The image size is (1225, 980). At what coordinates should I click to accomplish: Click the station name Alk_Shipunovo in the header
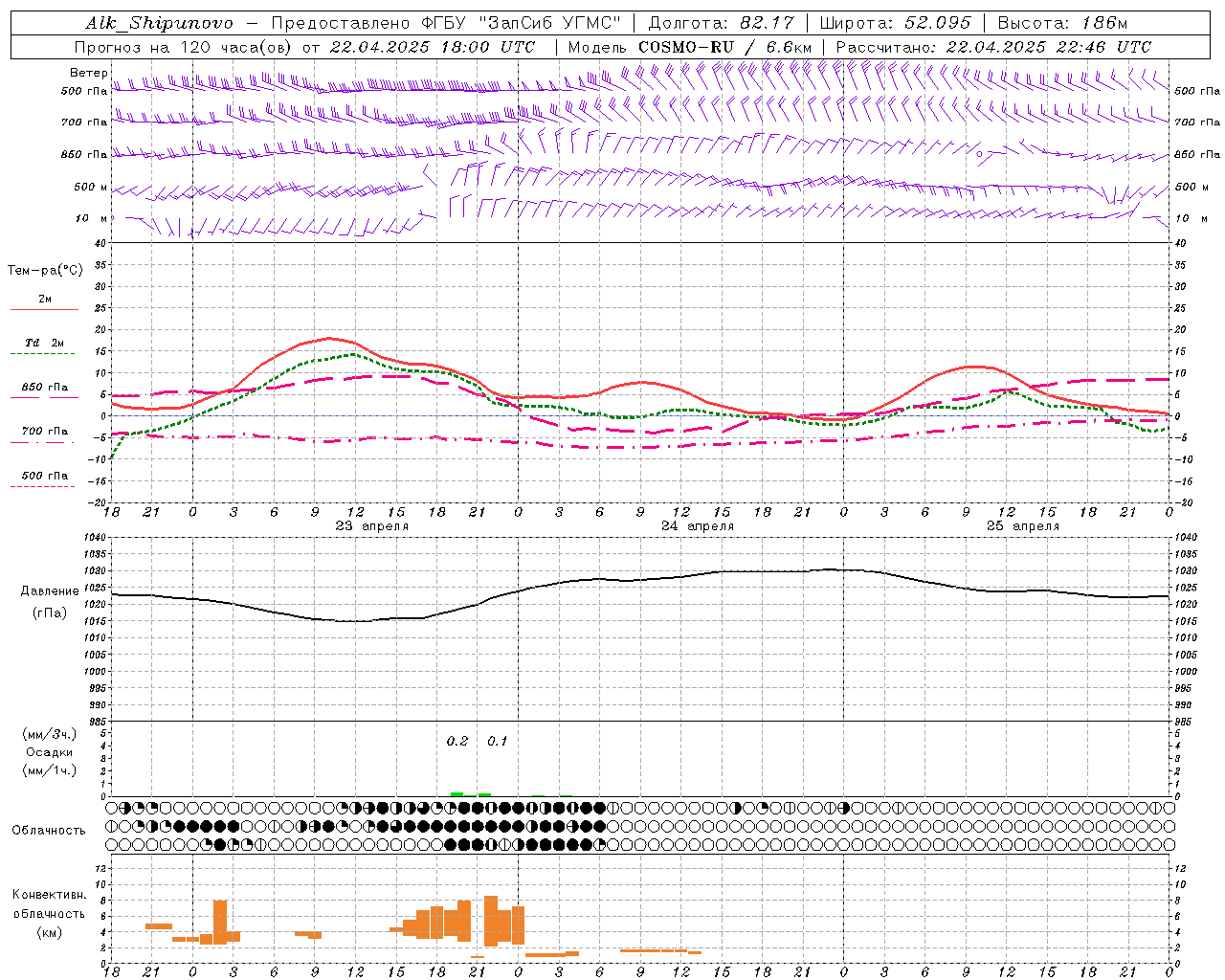(x=159, y=23)
